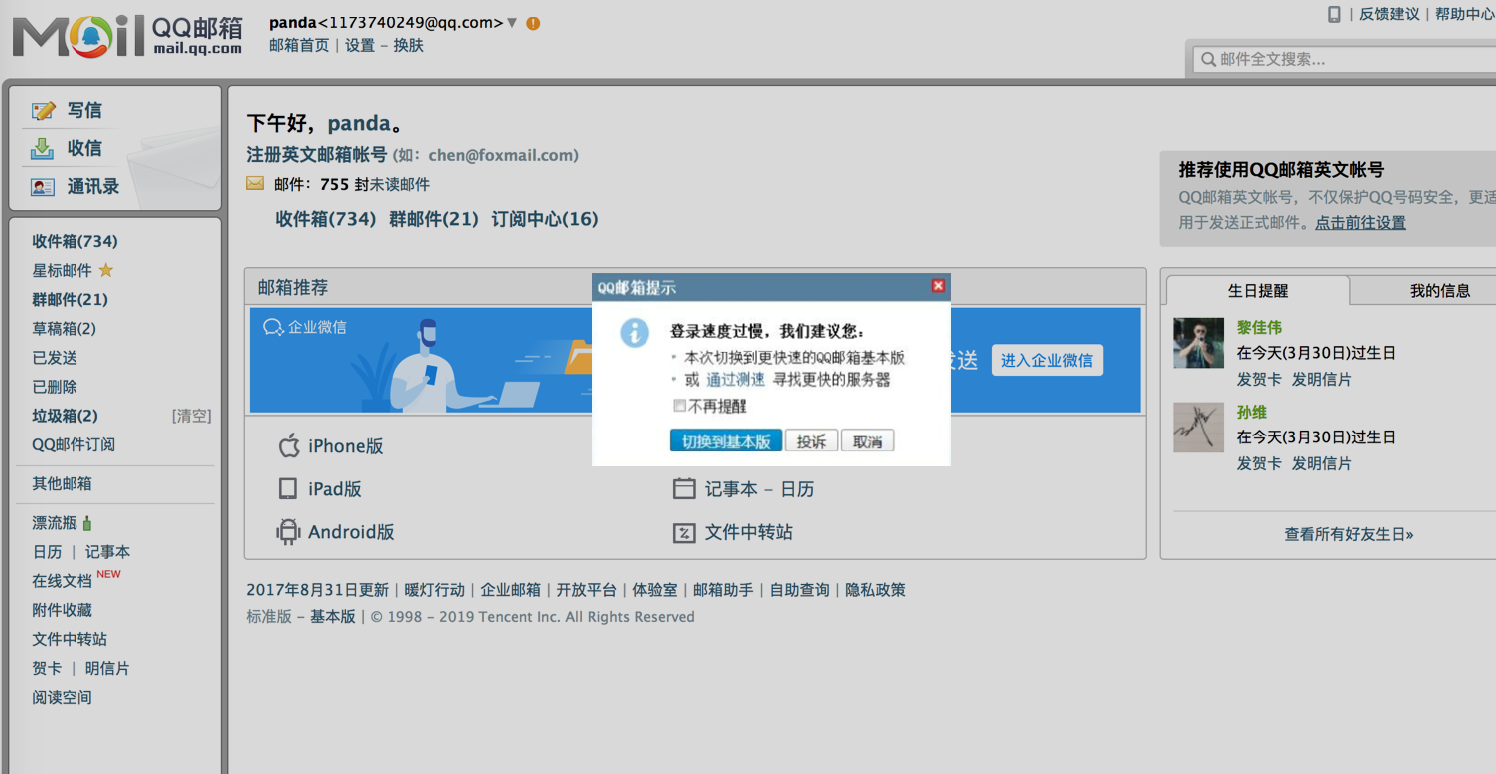Viewport: 1496px width, 774px height.
Task: Click 进入企业微信 button on the banner
Action: click(1047, 360)
